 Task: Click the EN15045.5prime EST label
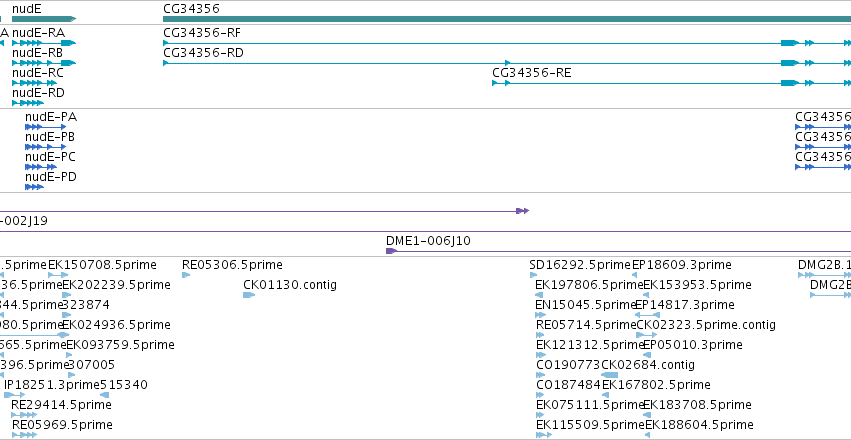(585, 304)
